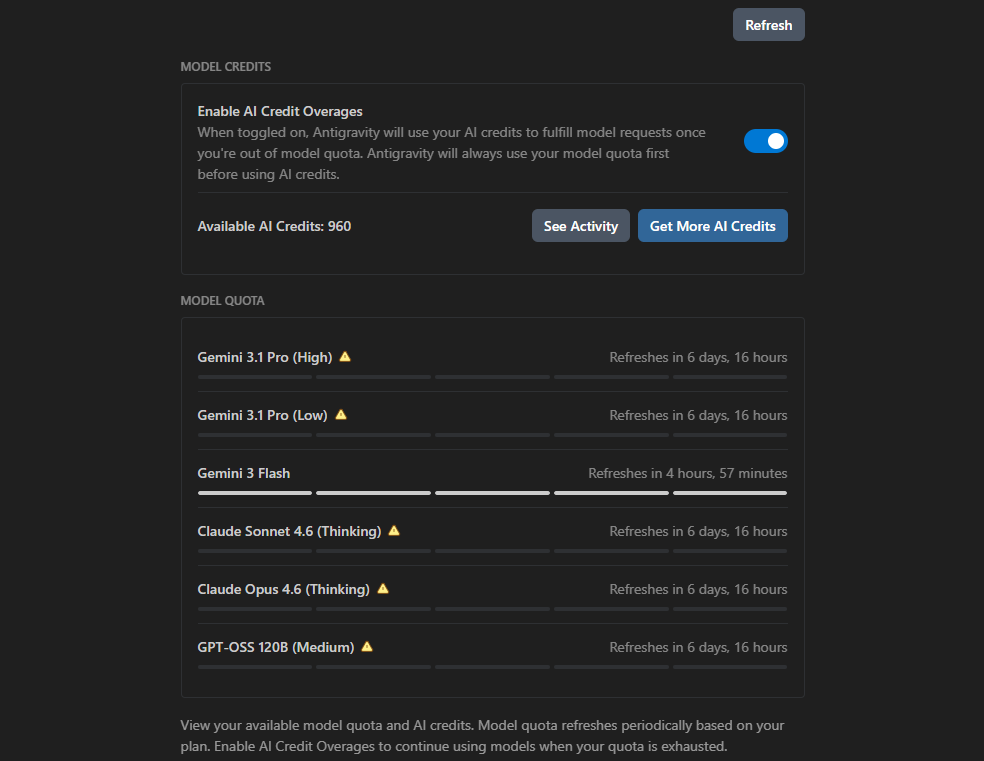Screen dimensions: 984x761
Task: Click Gemini 3 Flash refresh time text
Action: point(687,473)
